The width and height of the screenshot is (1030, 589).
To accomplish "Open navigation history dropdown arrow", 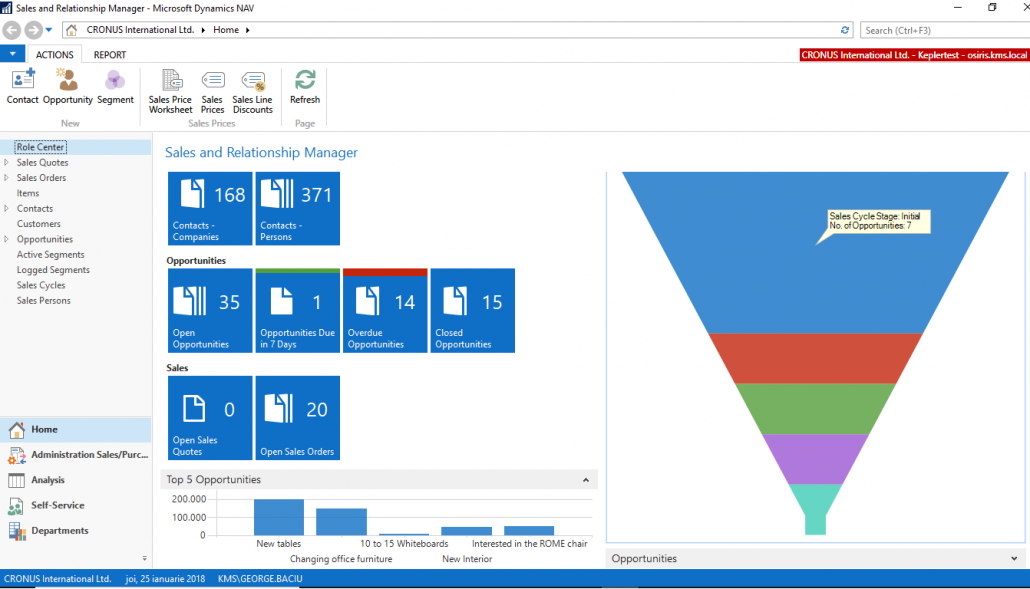I will (49, 30).
